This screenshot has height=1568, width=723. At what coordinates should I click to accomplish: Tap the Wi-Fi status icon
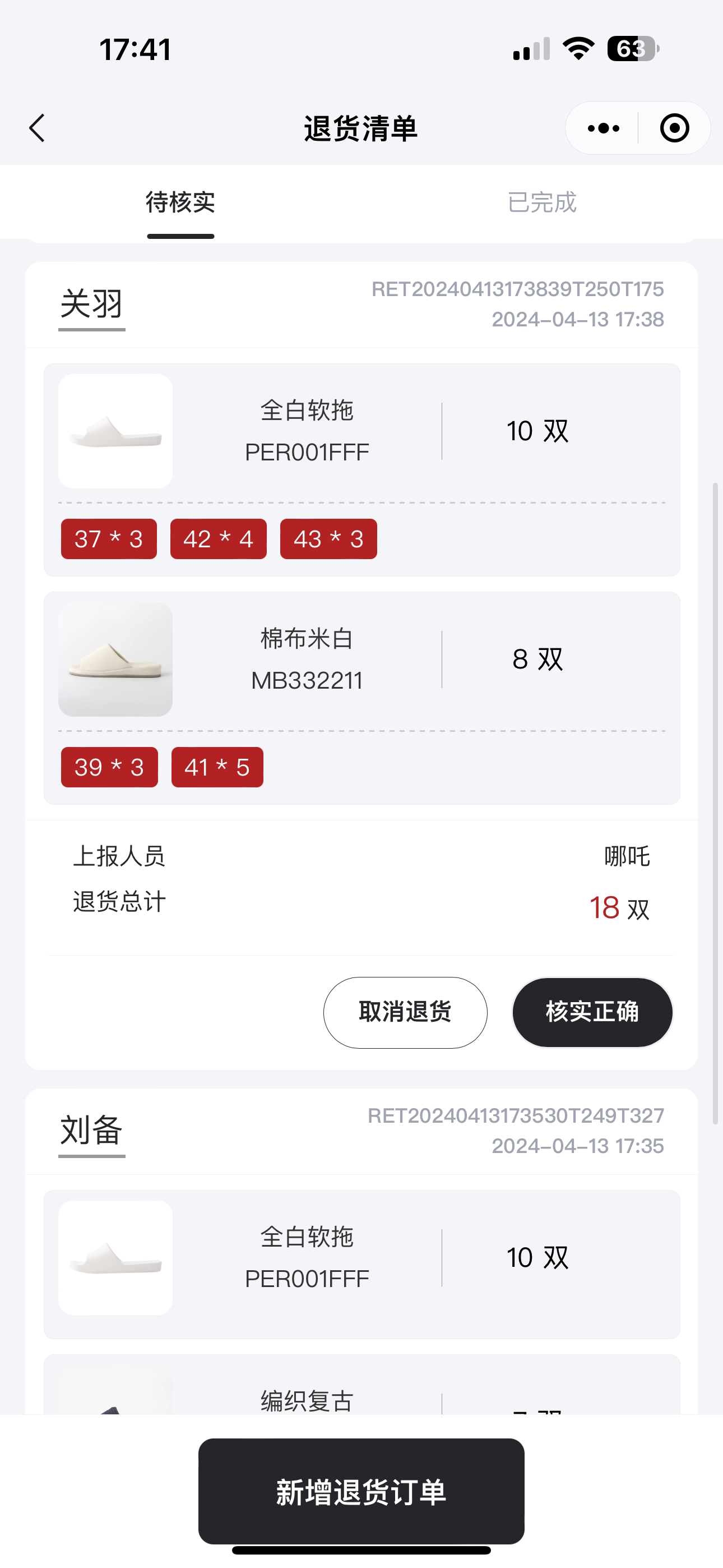[x=578, y=49]
